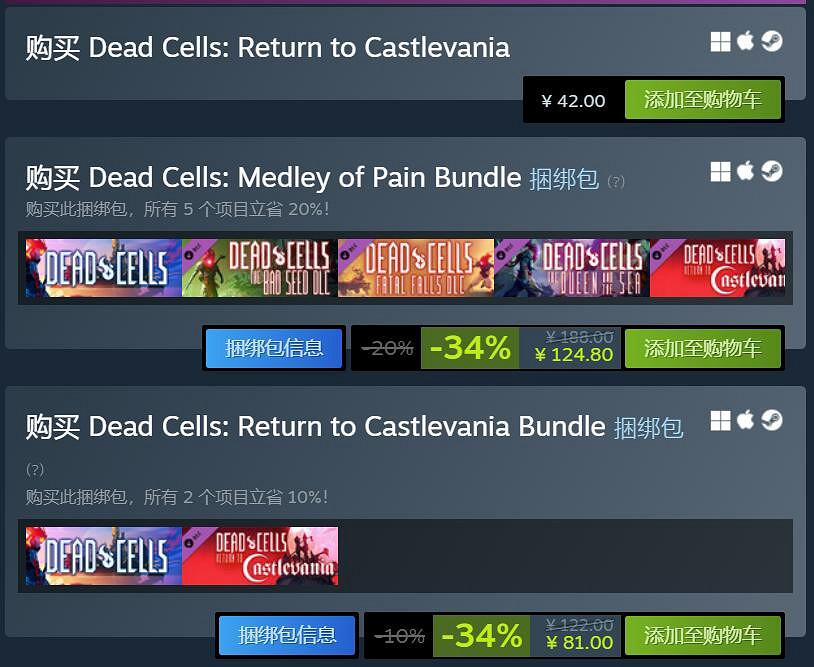814x667 pixels.
Task: Add the ¥81.00 Return to Castlevania Bundle to cart
Action: [702, 635]
